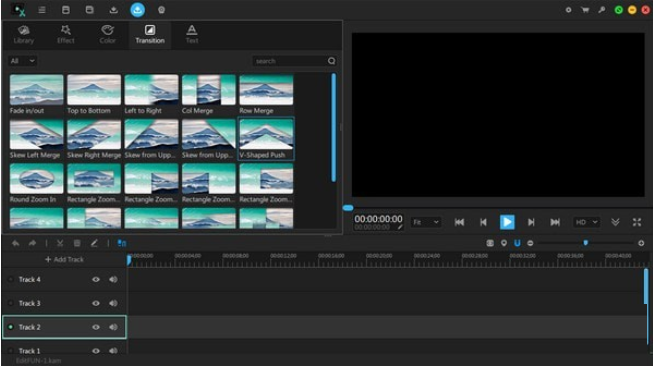Select the scissors split tool
Viewport: 653px width, 366px height.
(x=60, y=243)
